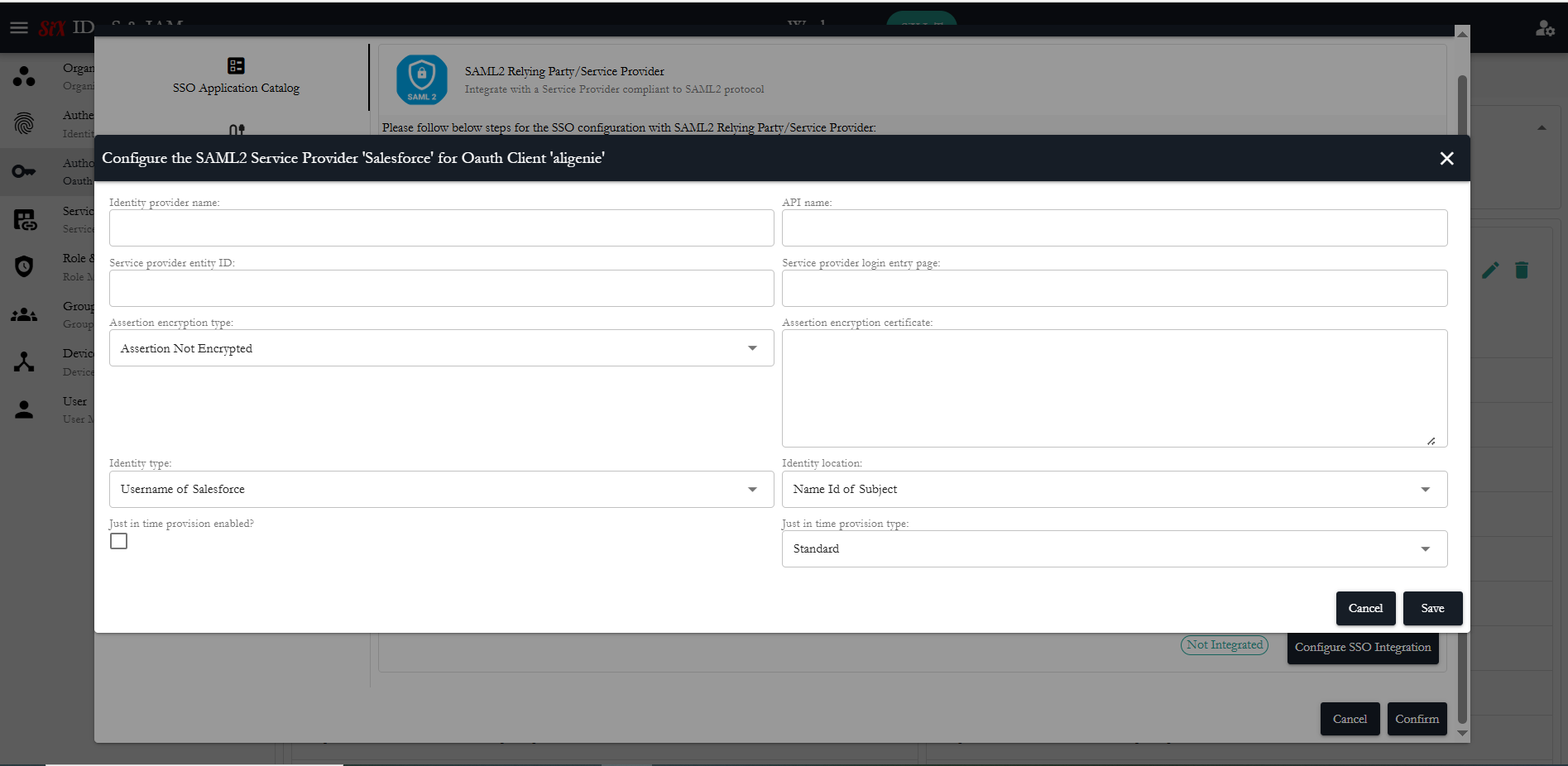This screenshot has height=766, width=1568.
Task: Click the SAML 2 shield logo
Action: point(422,79)
